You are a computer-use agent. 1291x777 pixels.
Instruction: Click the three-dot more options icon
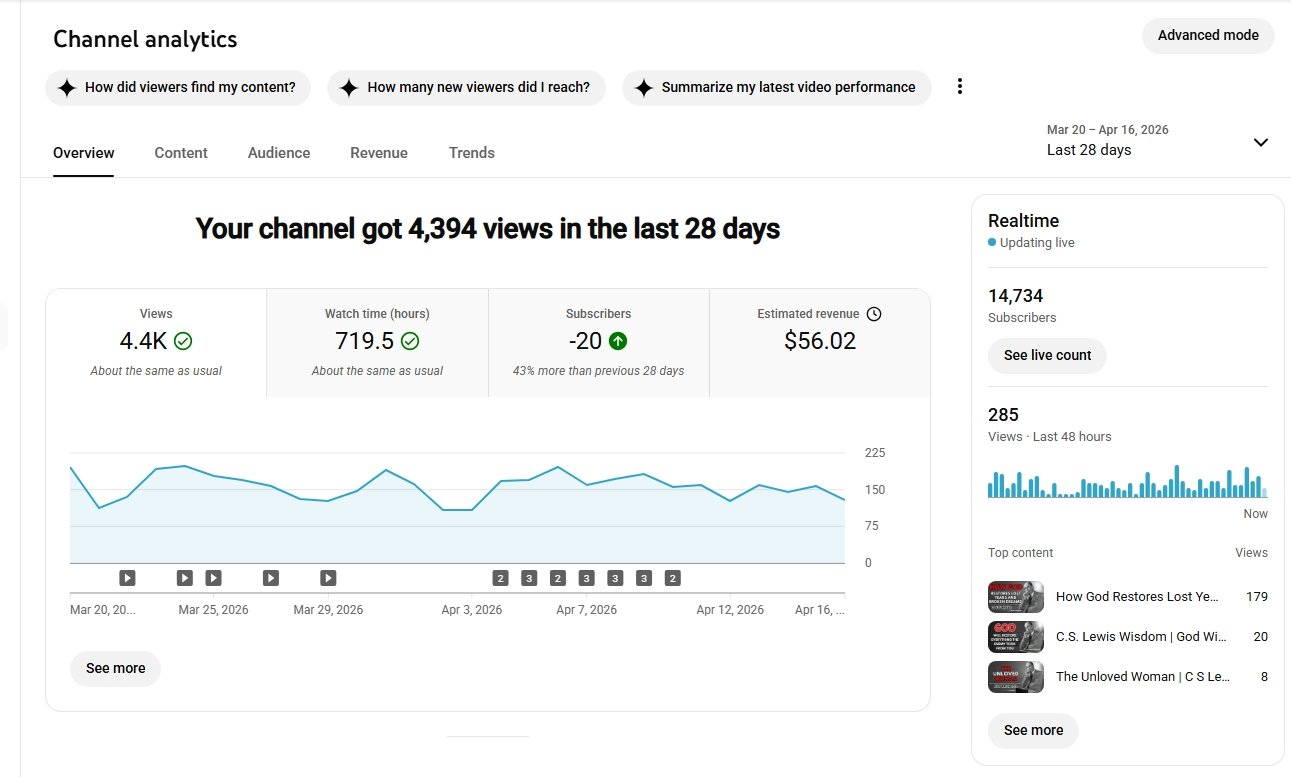pos(959,87)
